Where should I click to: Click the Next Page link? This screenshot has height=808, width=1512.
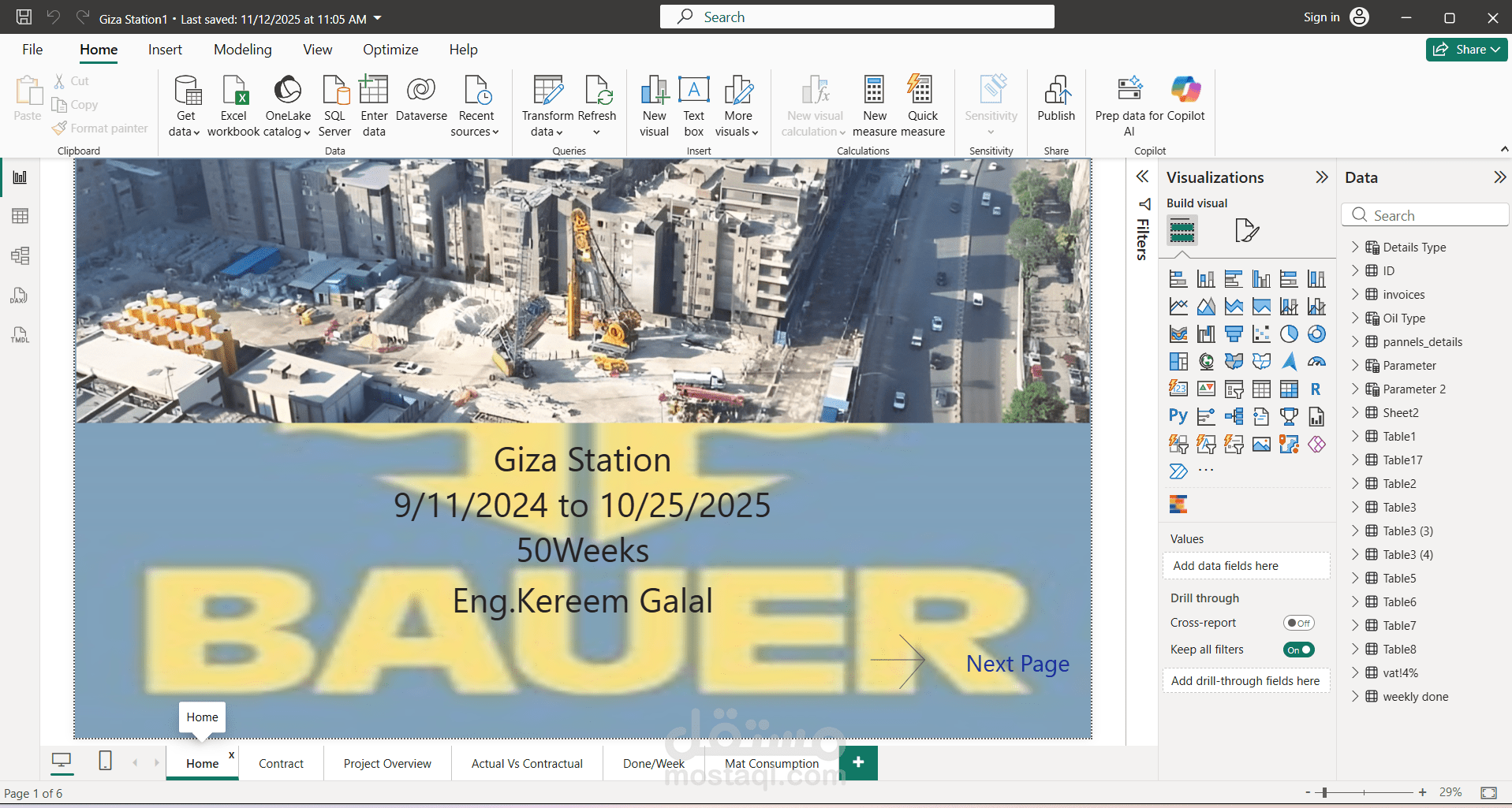[x=1017, y=664]
